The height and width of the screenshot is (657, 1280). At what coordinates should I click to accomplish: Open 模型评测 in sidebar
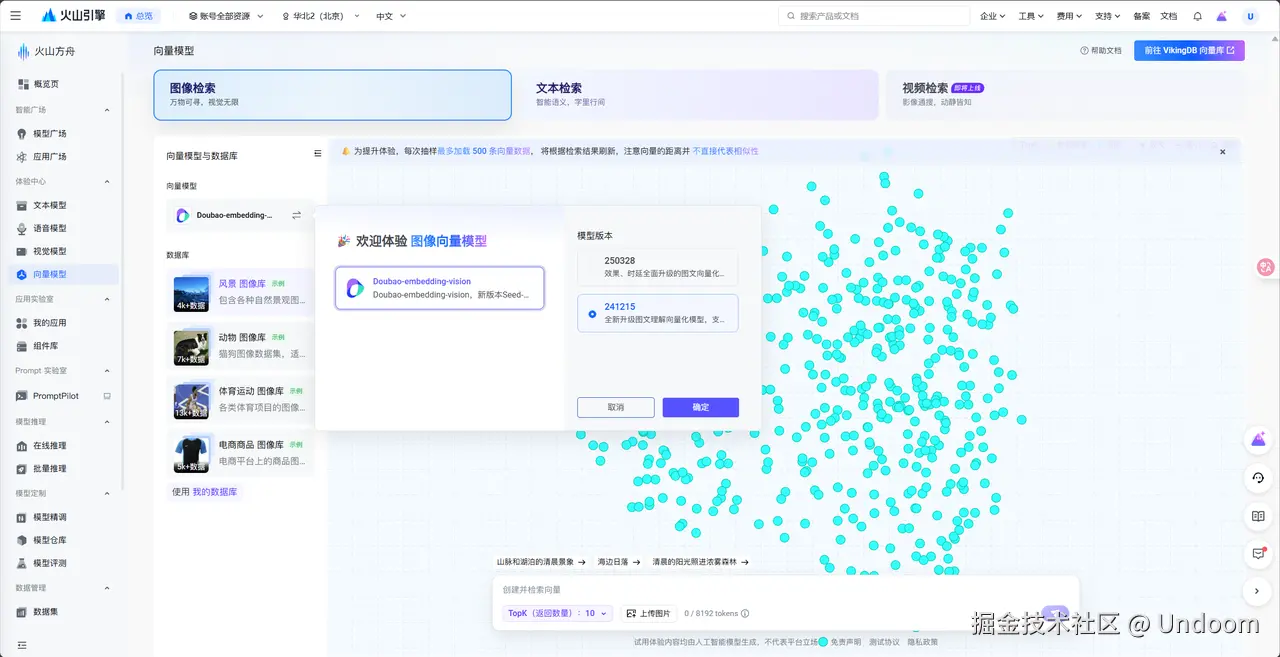pos(61,563)
